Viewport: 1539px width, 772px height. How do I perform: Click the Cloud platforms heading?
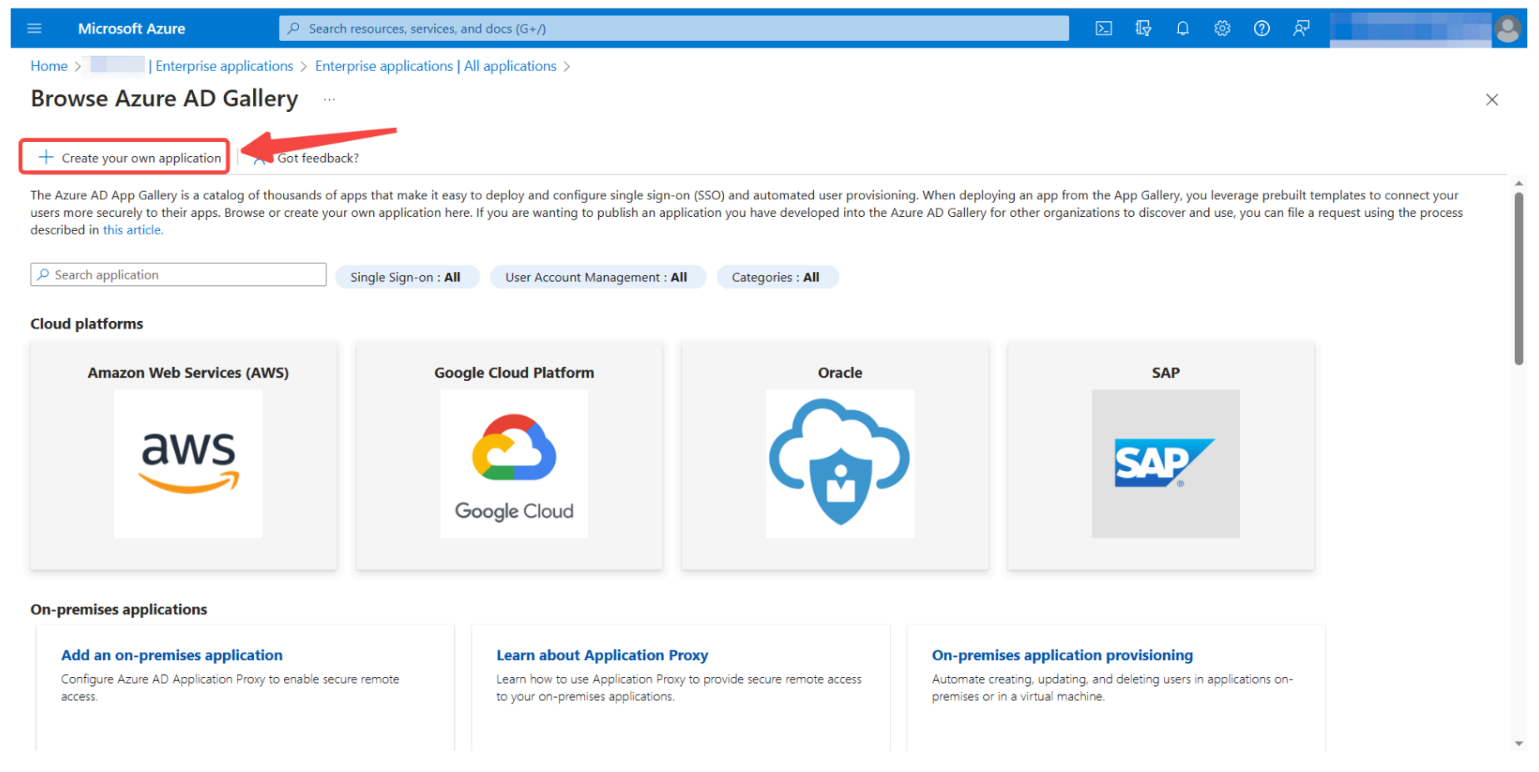pyautogui.click(x=87, y=324)
